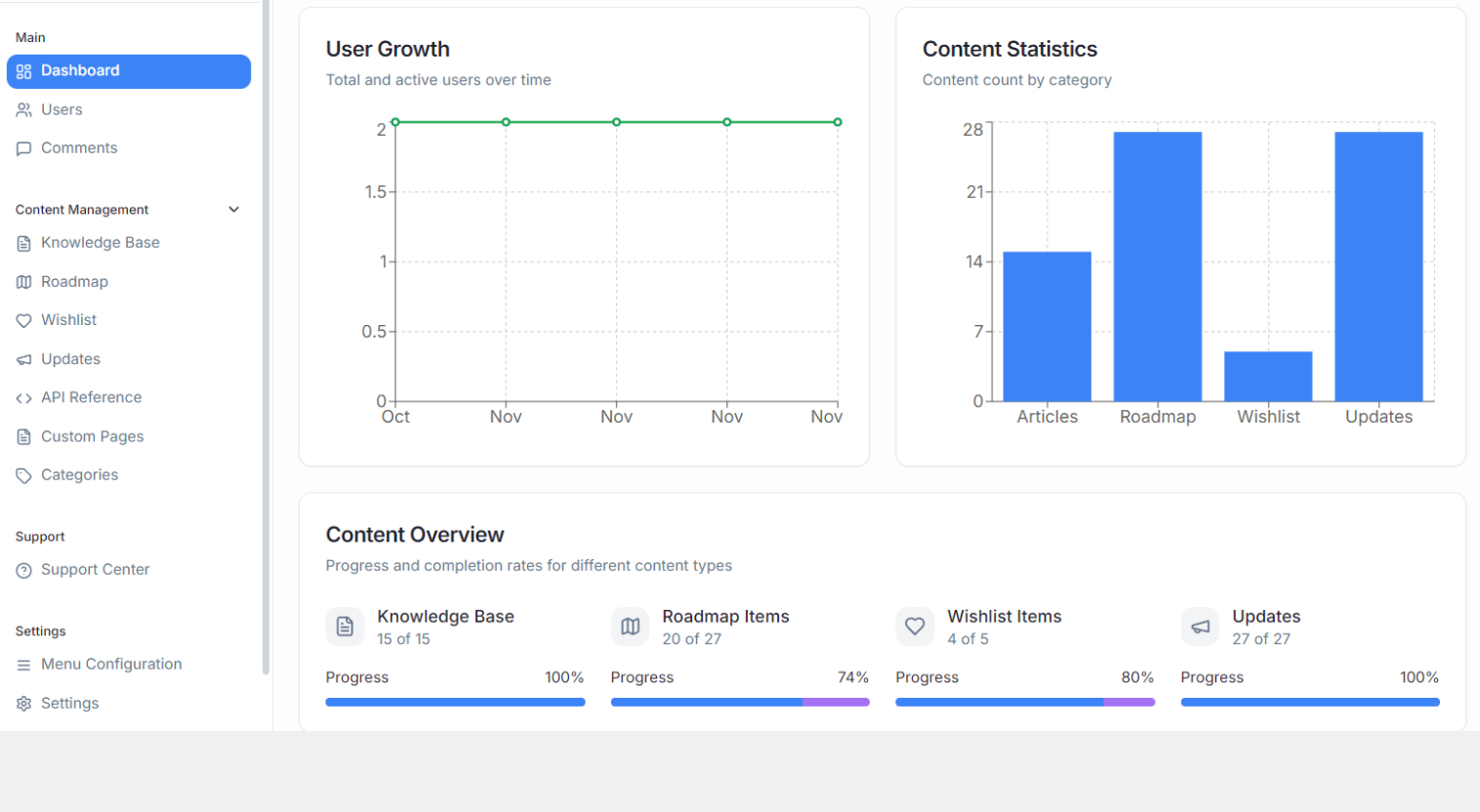Select the API Reference code icon

pyautogui.click(x=22, y=397)
